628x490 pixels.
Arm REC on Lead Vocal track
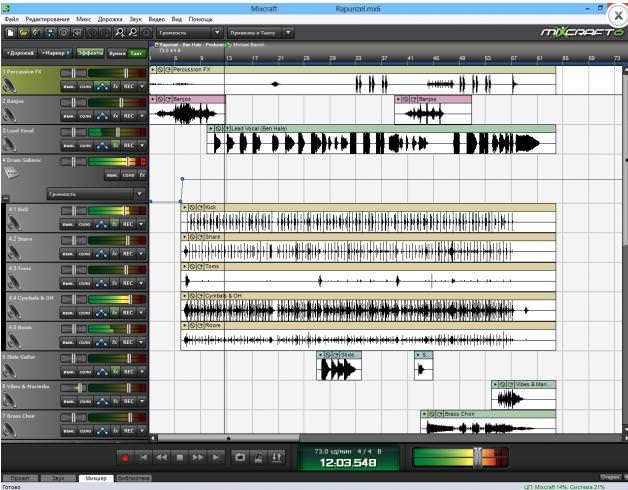(129, 145)
